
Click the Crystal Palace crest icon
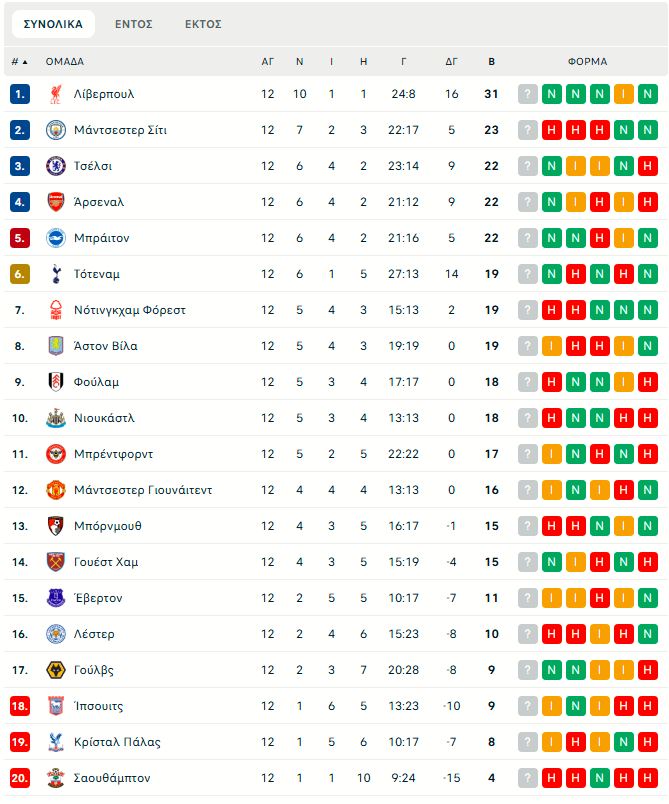pyautogui.click(x=55, y=742)
